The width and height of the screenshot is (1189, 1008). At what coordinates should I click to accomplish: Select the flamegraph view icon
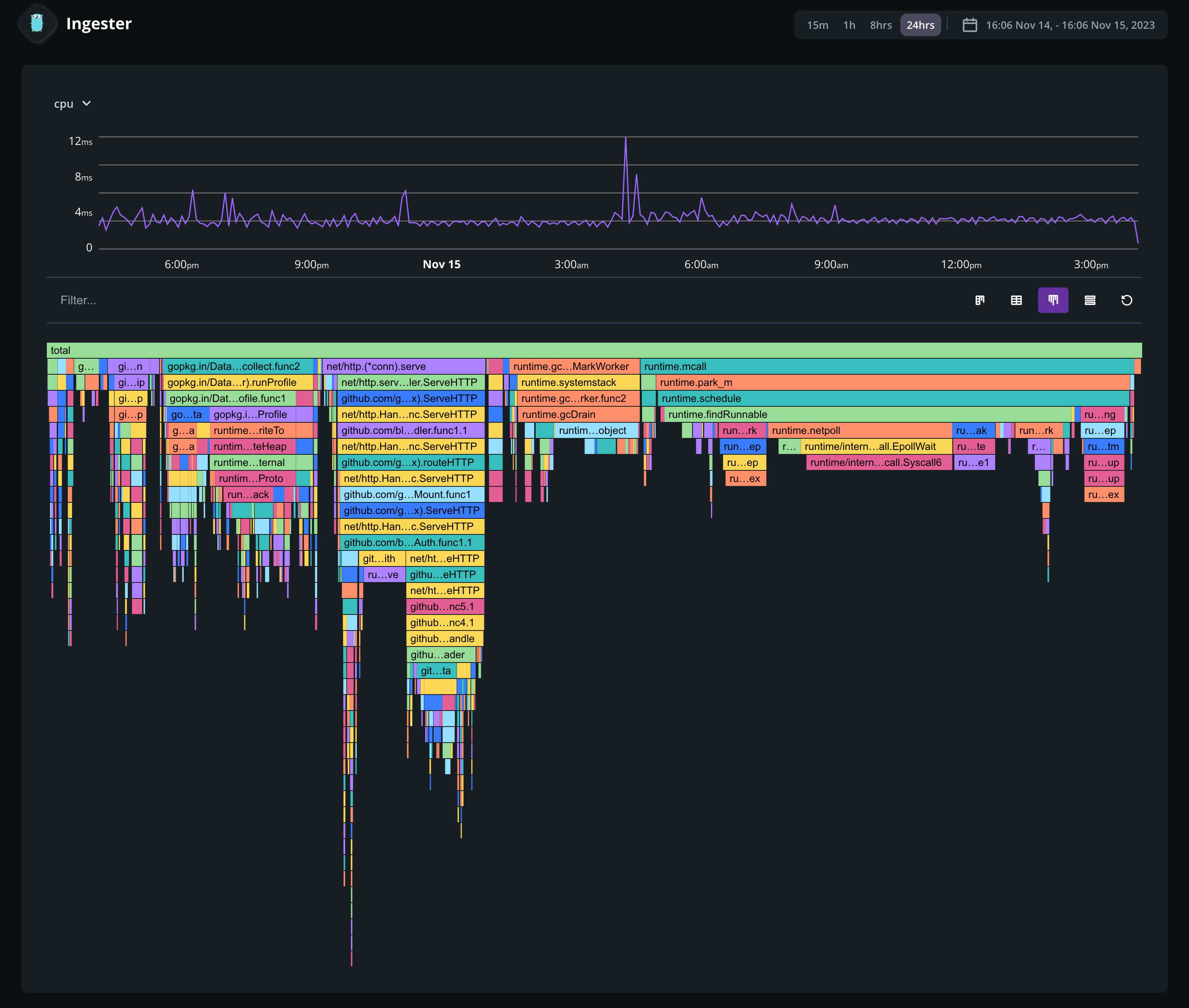click(x=1052, y=300)
